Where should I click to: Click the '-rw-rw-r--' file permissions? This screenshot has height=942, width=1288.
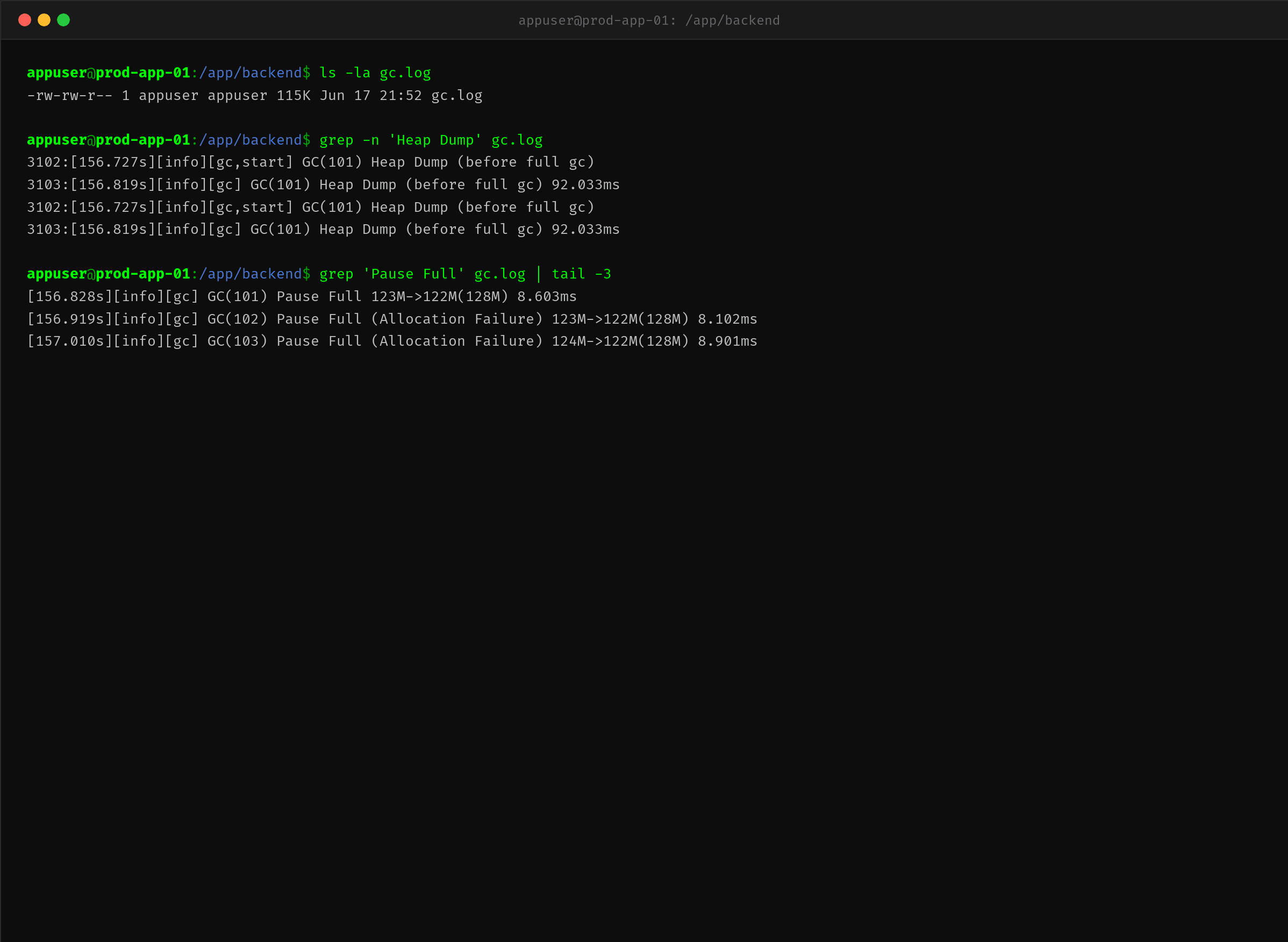click(70, 95)
